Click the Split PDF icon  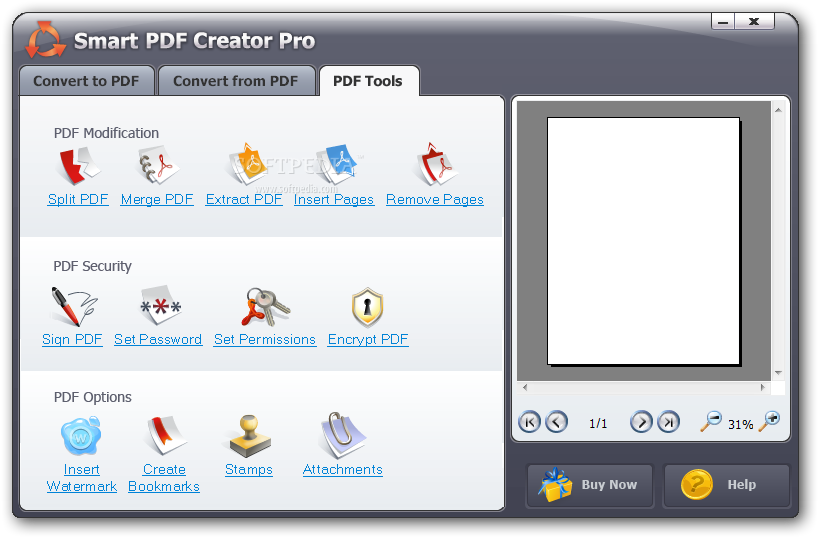tap(78, 166)
